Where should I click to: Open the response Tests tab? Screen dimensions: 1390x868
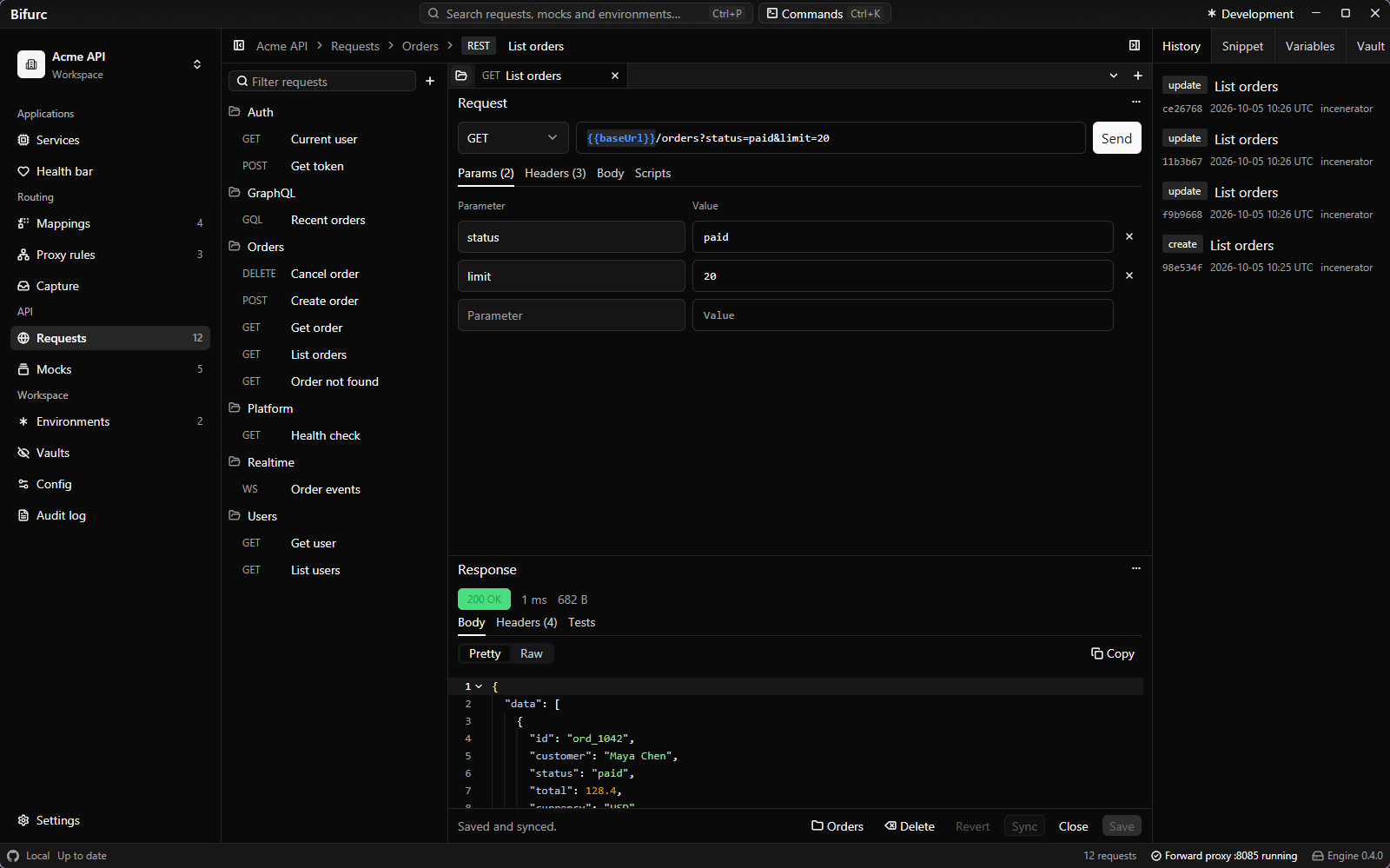pos(581,622)
